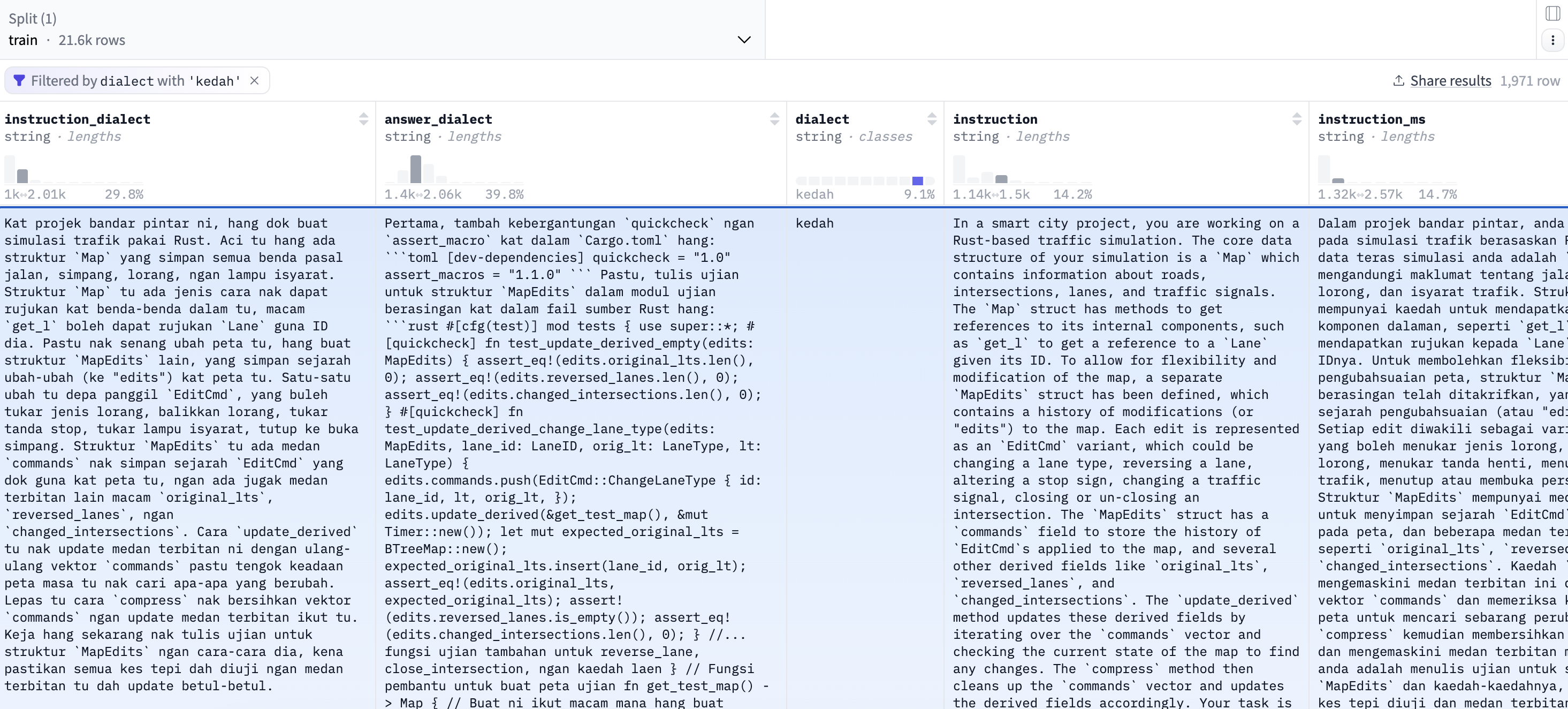Open the three-dot more options menu
Screen dimensions: 1568x709
(1553, 40)
